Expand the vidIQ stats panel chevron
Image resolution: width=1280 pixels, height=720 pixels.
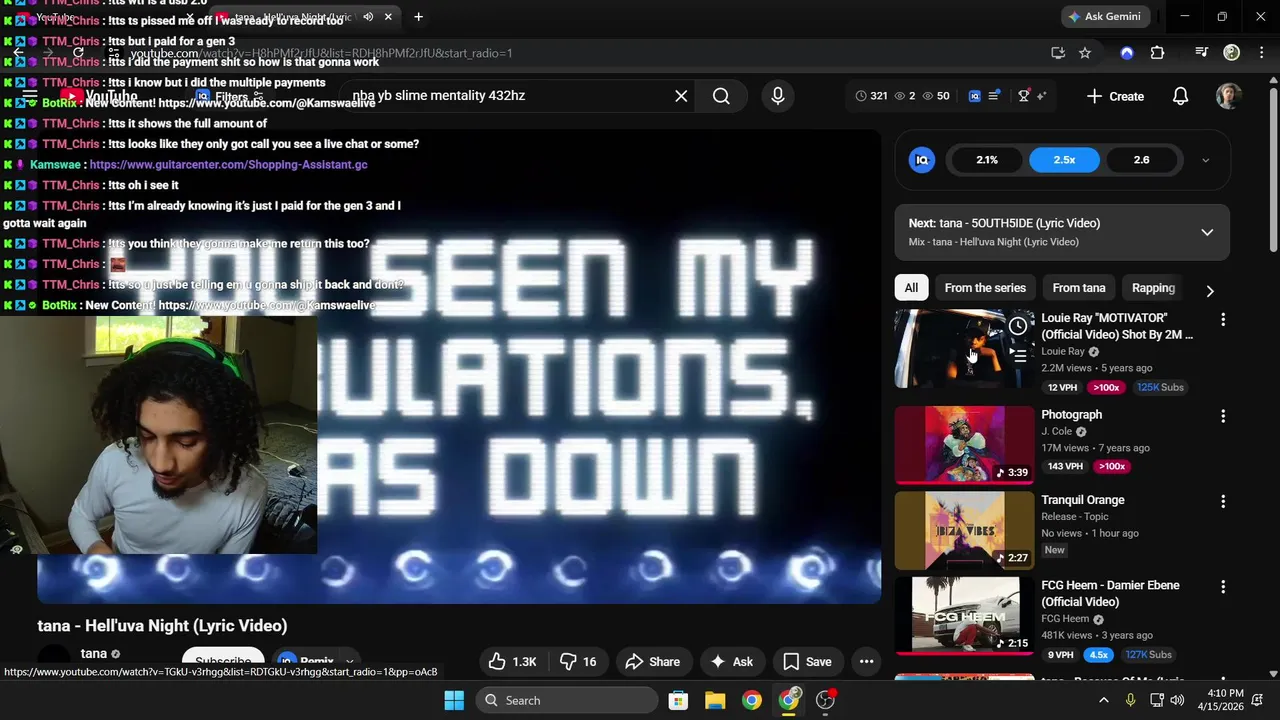[1205, 160]
